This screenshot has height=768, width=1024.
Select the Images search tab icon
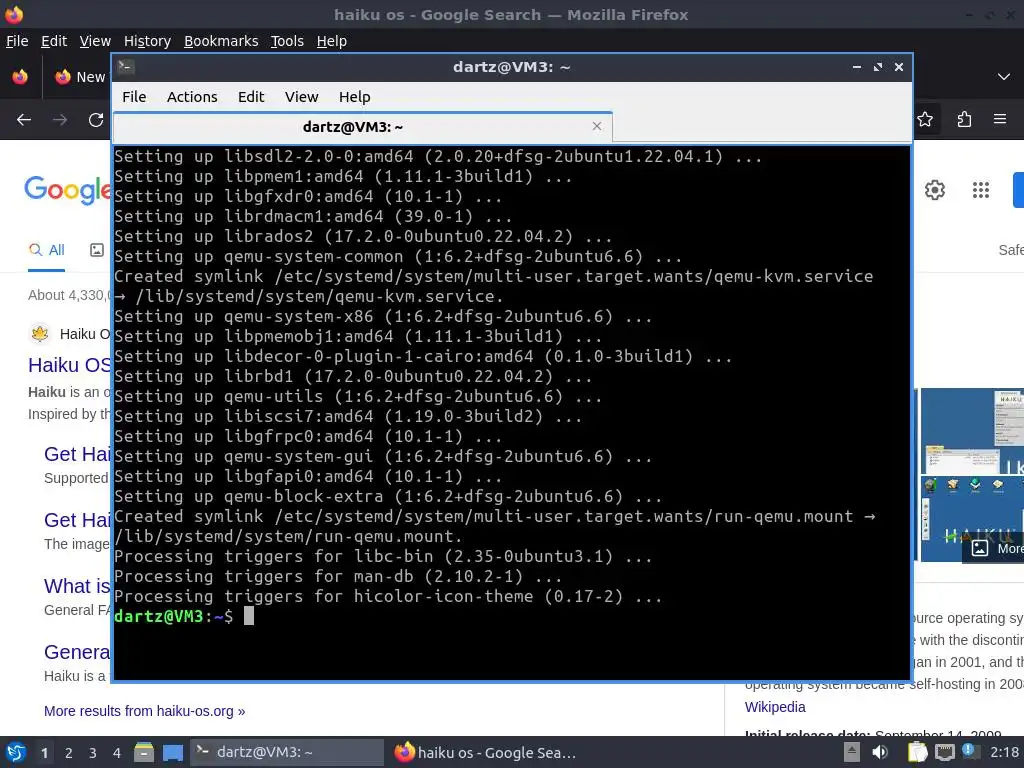[x=97, y=250]
